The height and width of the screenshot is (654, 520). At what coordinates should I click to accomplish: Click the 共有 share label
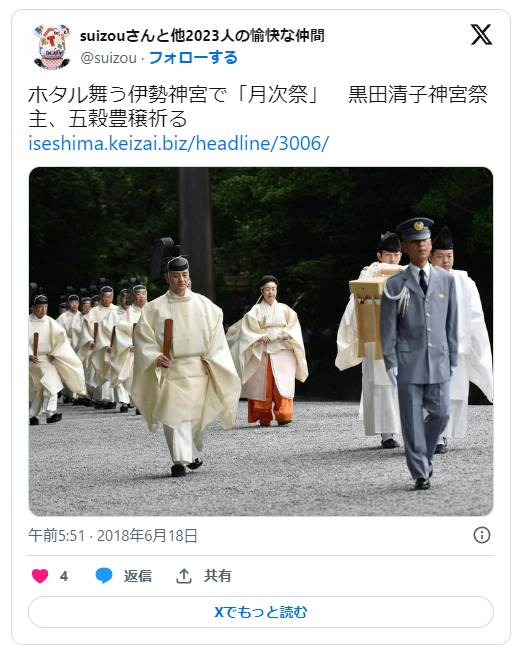coord(217,576)
